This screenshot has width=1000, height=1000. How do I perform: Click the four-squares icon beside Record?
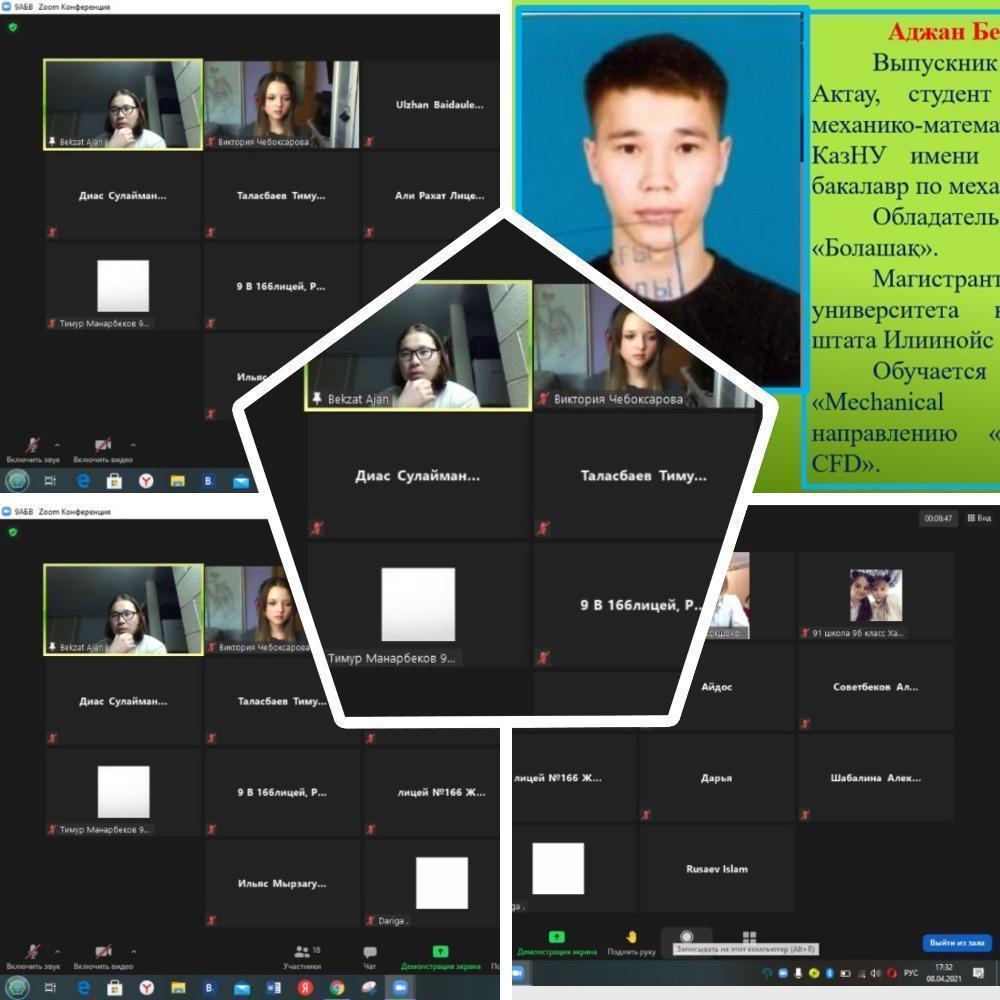pyautogui.click(x=749, y=938)
